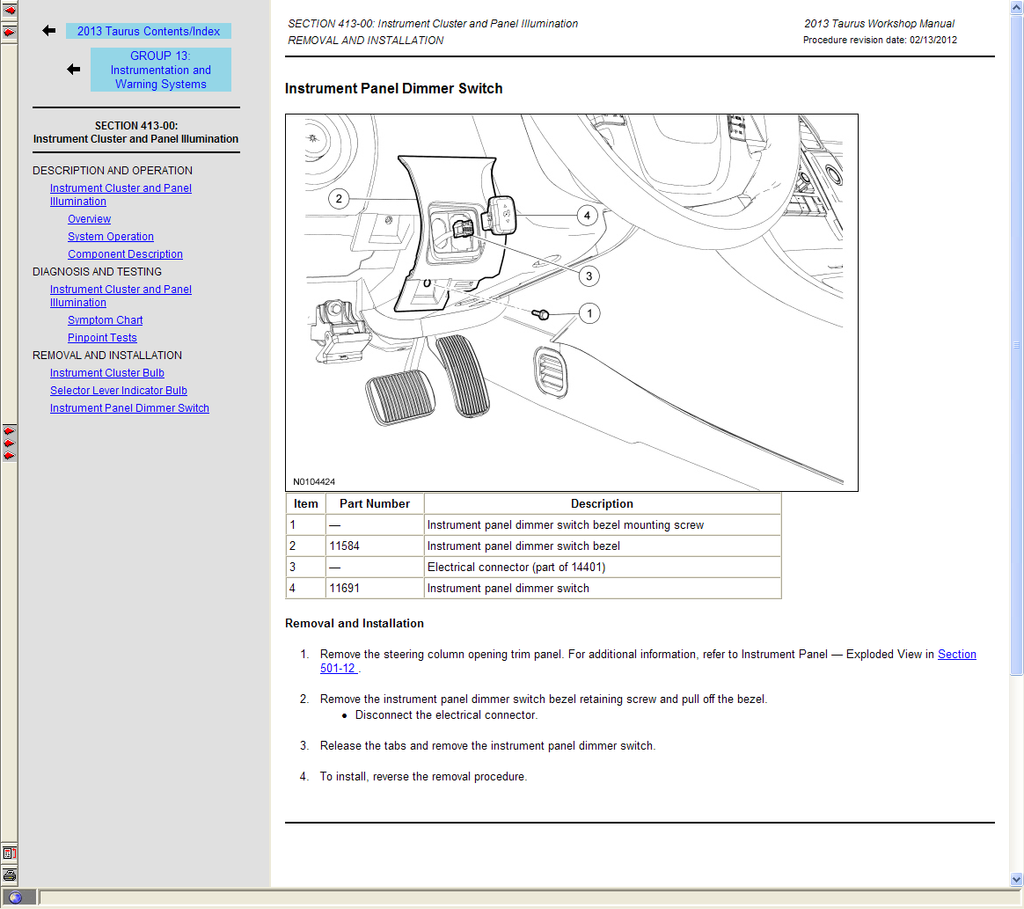This screenshot has height=909, width=1024.
Task: Open the Overview link
Action: (89, 219)
